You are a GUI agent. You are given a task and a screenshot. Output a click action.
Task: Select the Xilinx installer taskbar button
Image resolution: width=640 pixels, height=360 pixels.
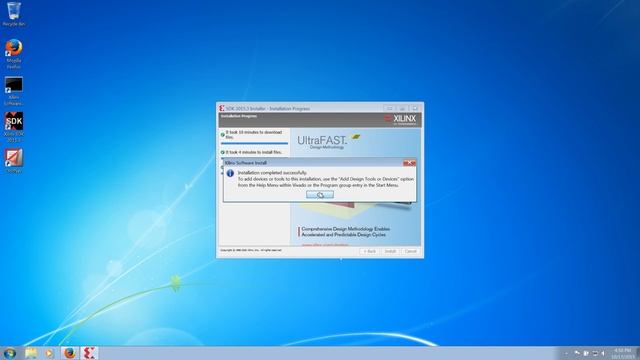coord(89,353)
